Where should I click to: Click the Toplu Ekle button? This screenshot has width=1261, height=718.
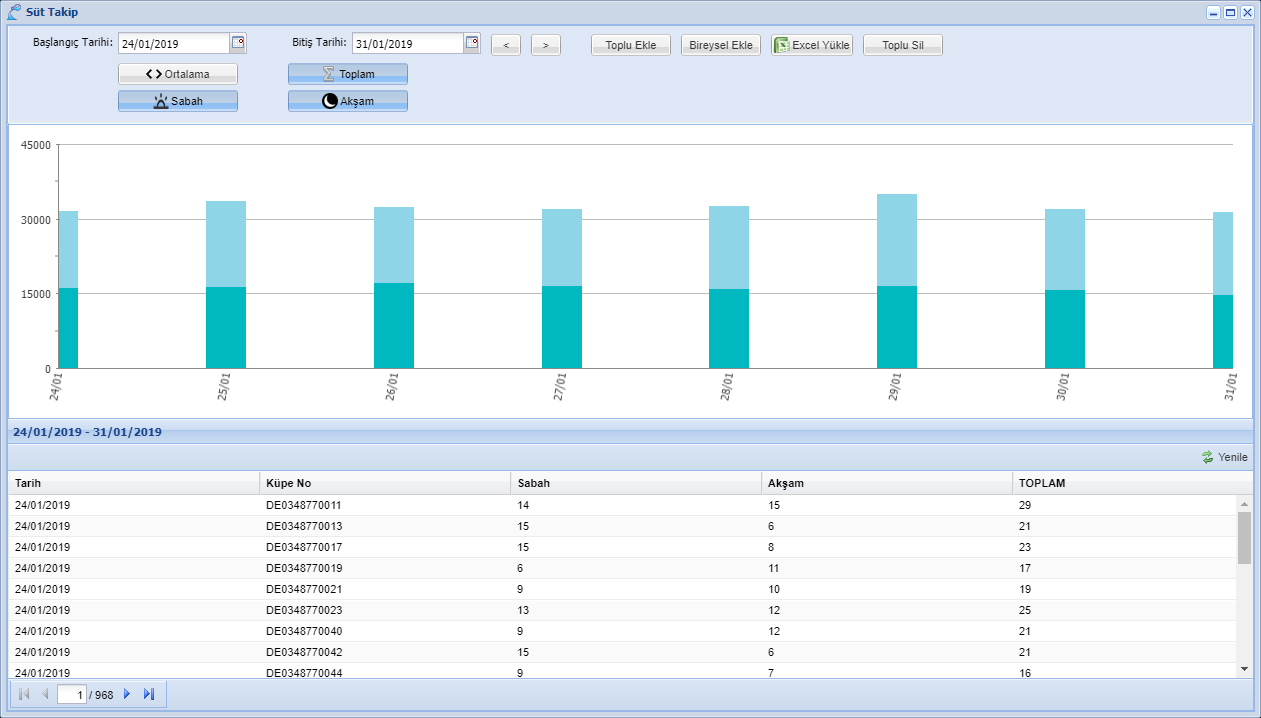point(631,45)
